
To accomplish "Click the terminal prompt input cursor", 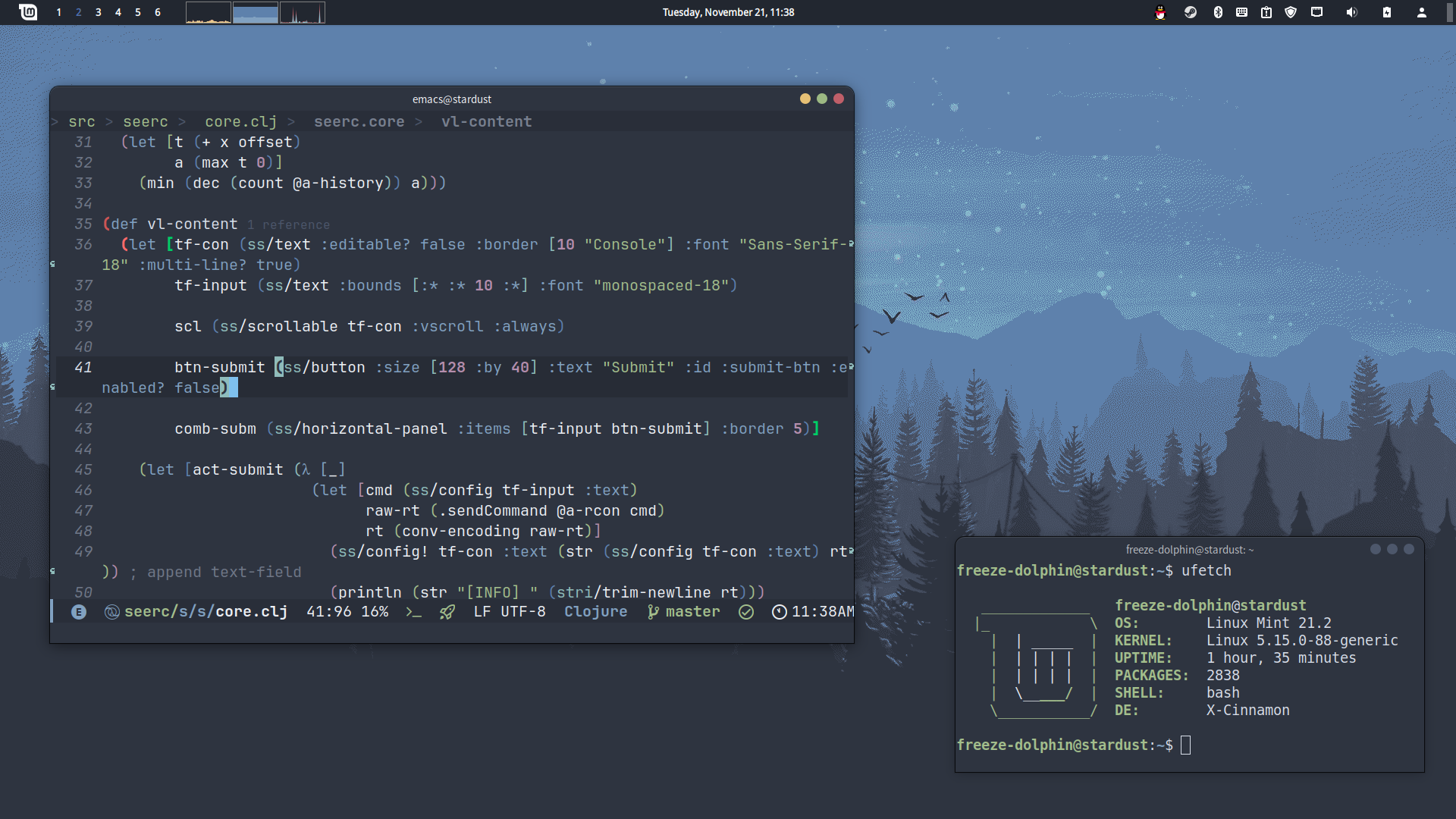I will point(1186,745).
